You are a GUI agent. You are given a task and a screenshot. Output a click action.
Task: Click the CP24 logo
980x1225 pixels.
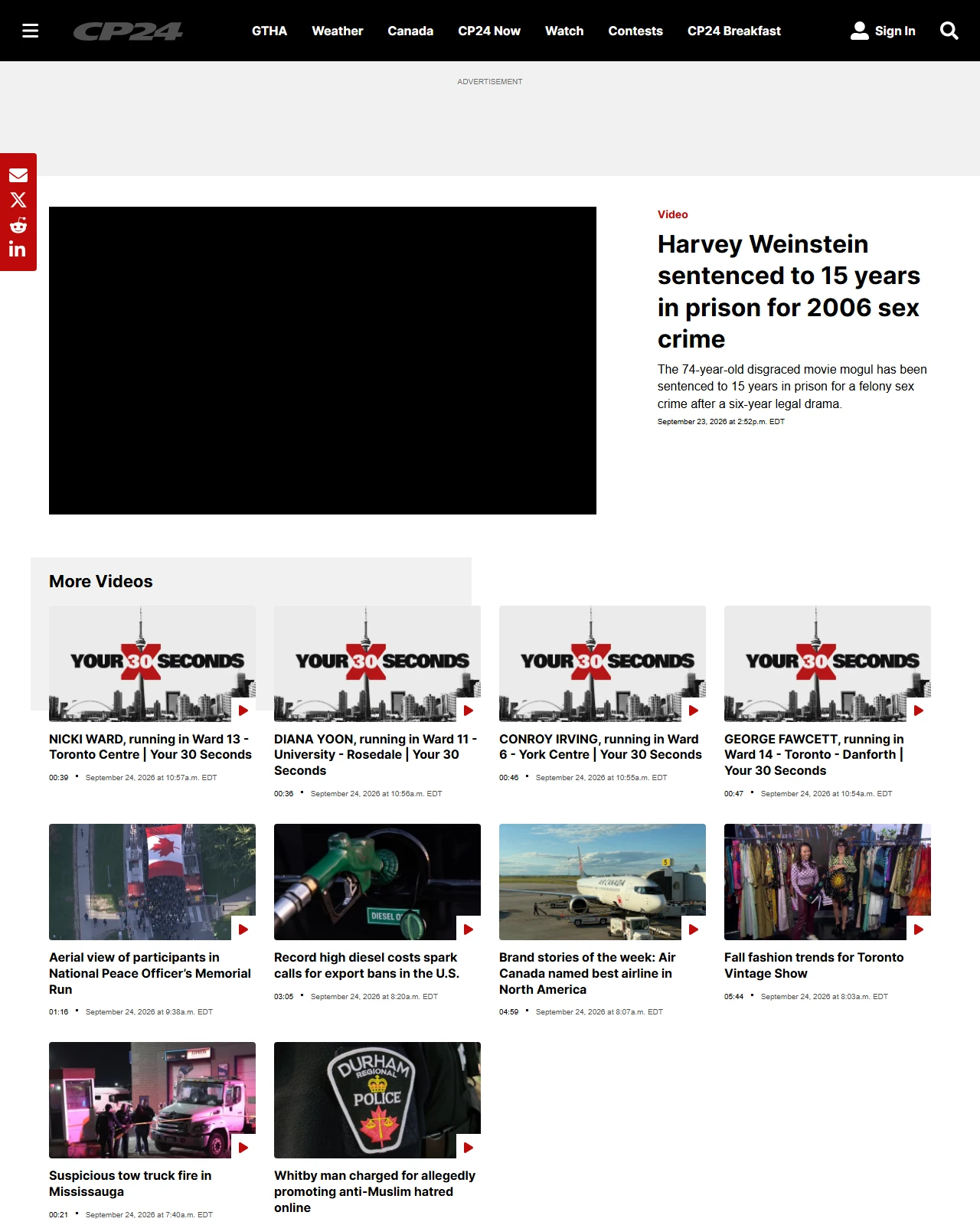128,31
